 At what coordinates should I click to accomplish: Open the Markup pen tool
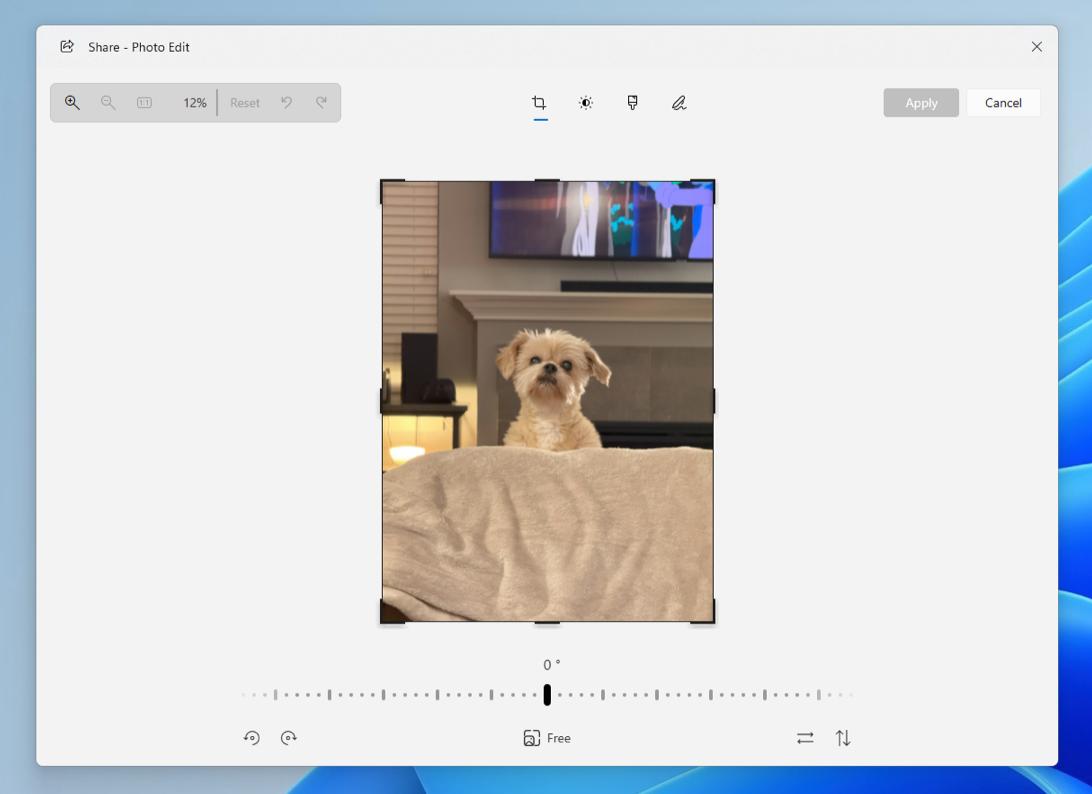(679, 103)
